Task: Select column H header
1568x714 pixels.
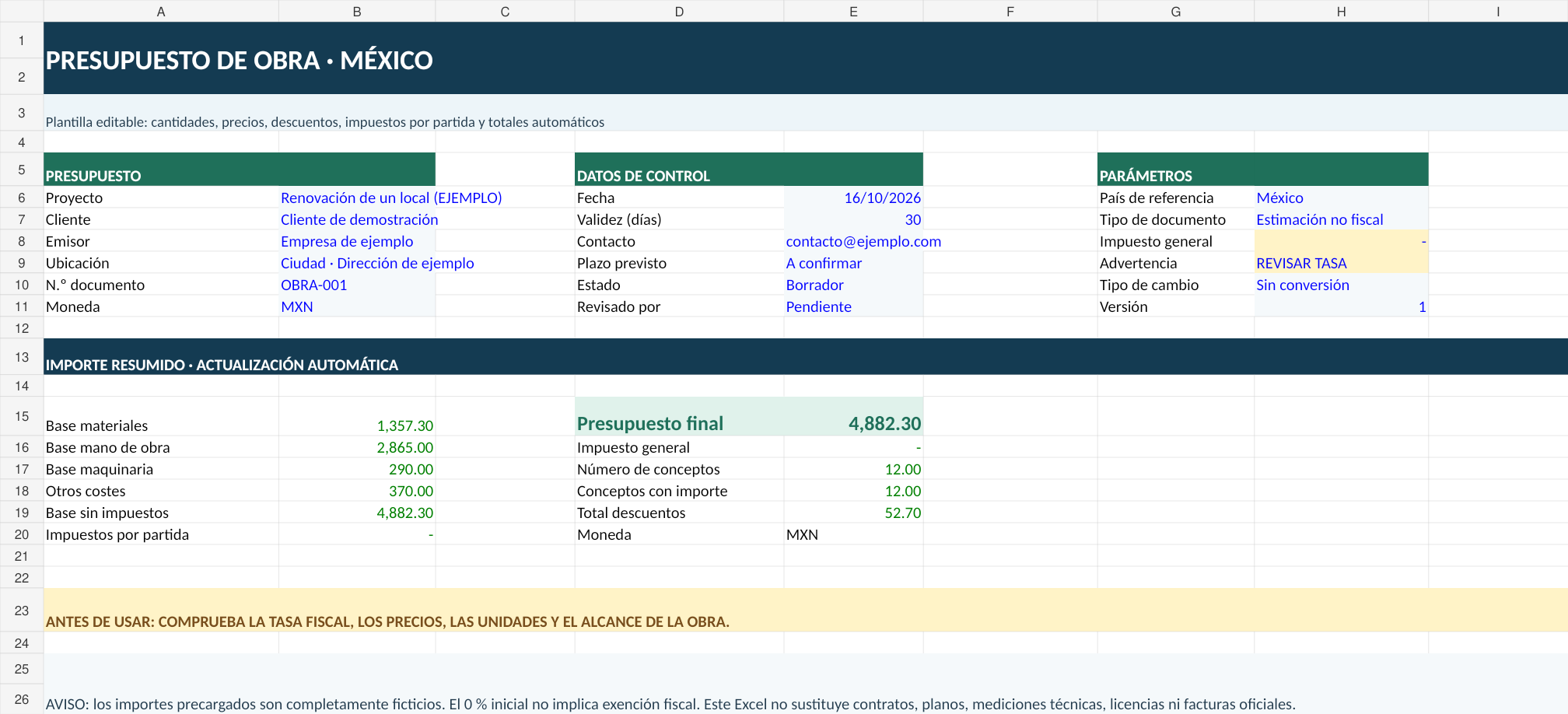Action: coord(1341,11)
